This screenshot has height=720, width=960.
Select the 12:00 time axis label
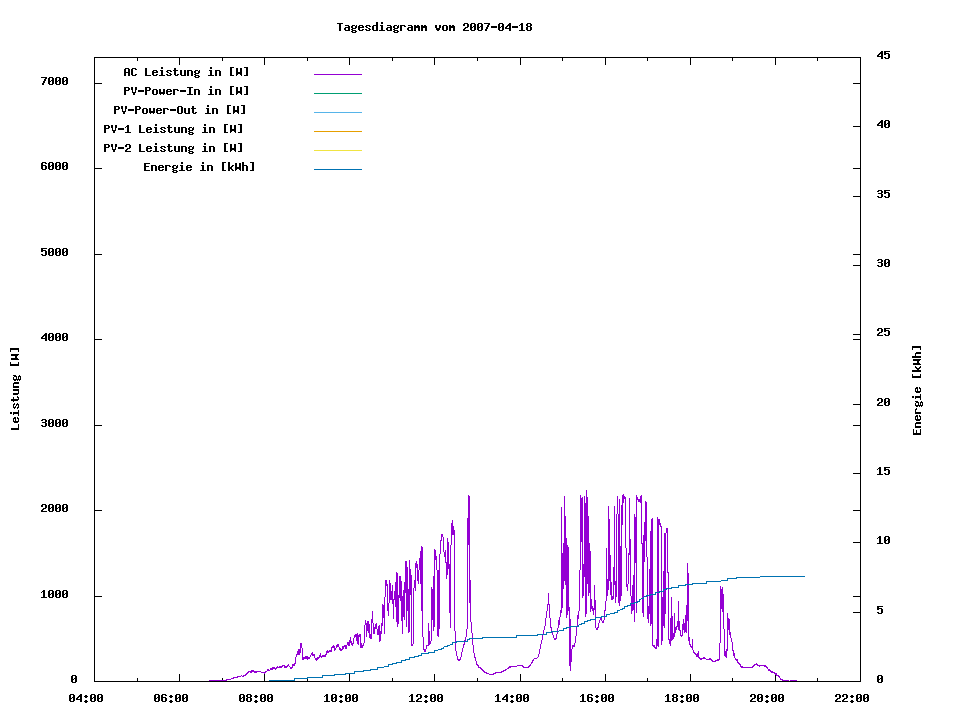click(426, 698)
